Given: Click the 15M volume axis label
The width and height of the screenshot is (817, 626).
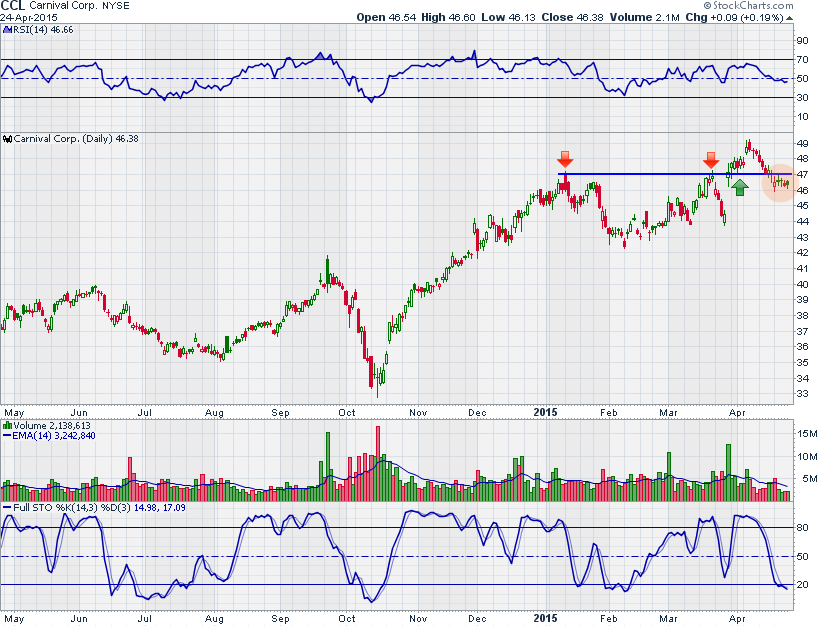Looking at the screenshot, I should point(806,434).
